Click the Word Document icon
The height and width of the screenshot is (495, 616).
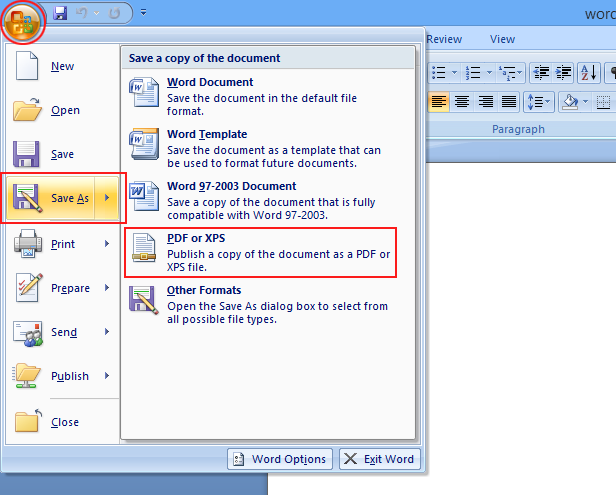pos(144,92)
